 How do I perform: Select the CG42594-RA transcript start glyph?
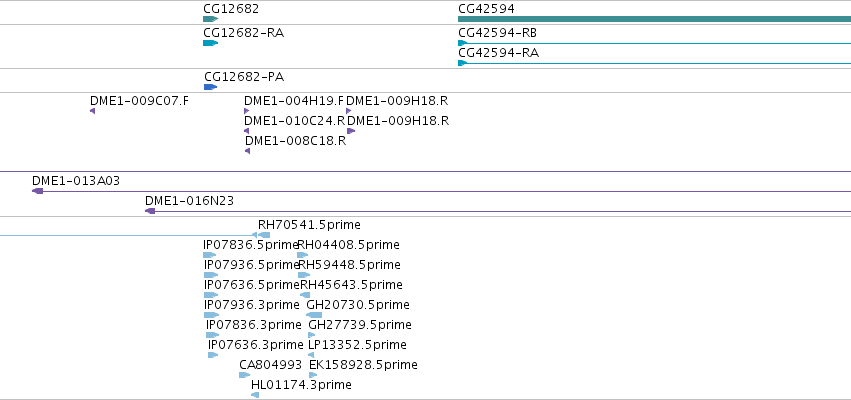462,63
